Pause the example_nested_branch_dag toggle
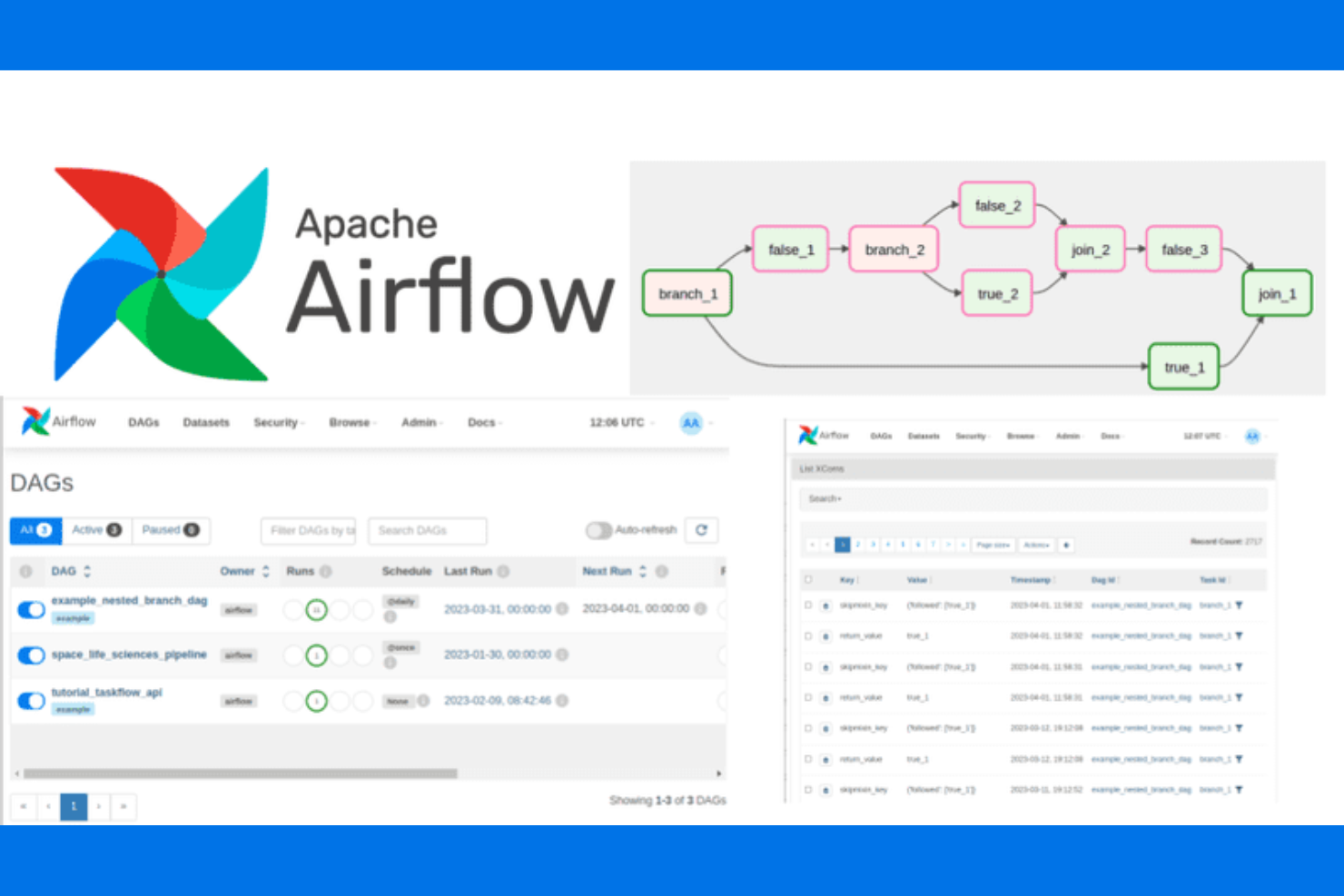Viewport: 1344px width, 896px height. [31, 610]
